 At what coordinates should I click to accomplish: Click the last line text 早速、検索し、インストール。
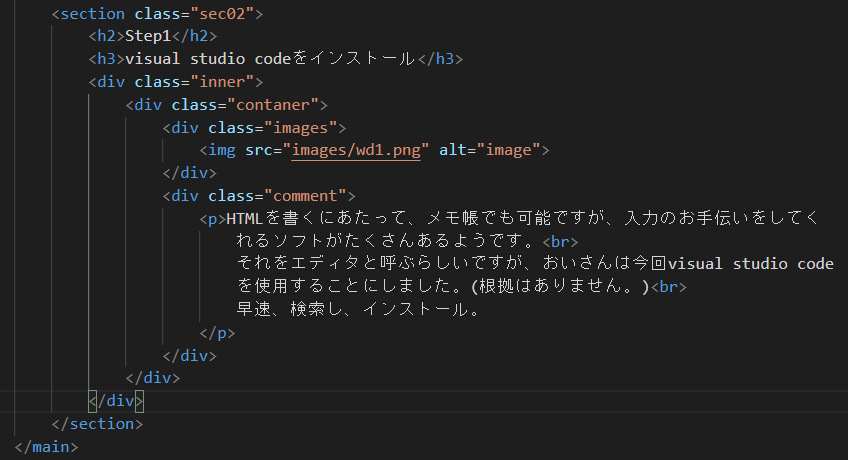pyautogui.click(x=358, y=309)
